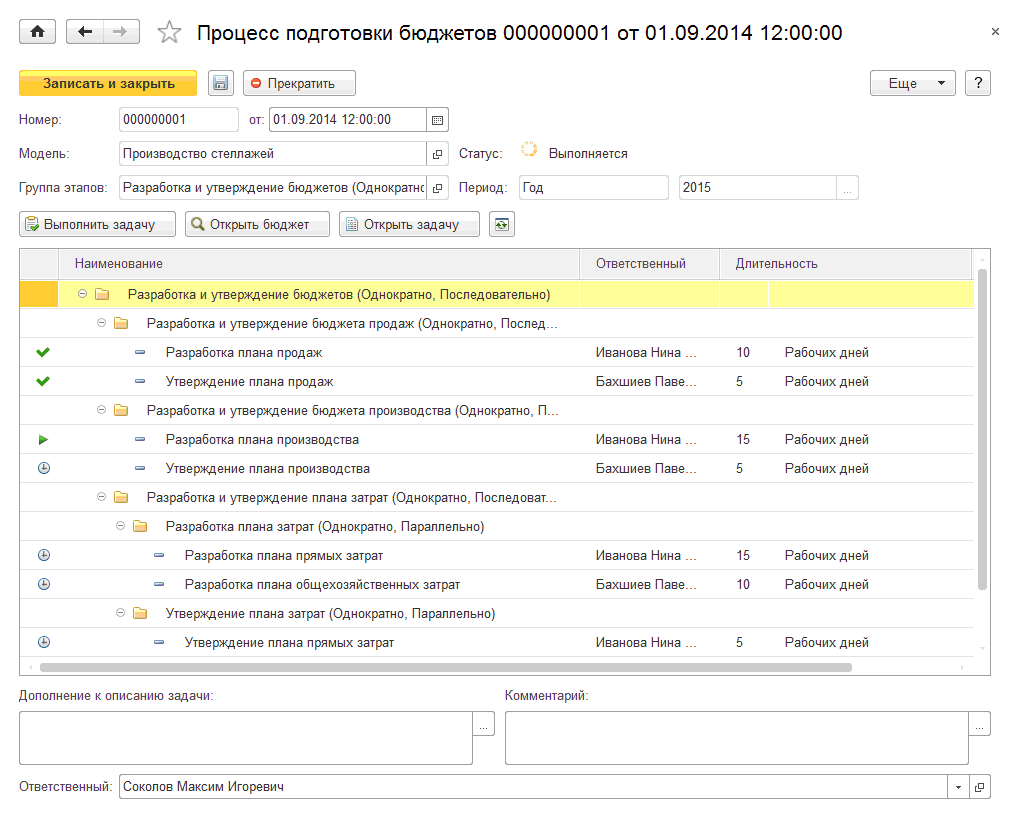Click the Выполнить задачу button
The width and height of the screenshot is (1017, 813).
click(98, 225)
